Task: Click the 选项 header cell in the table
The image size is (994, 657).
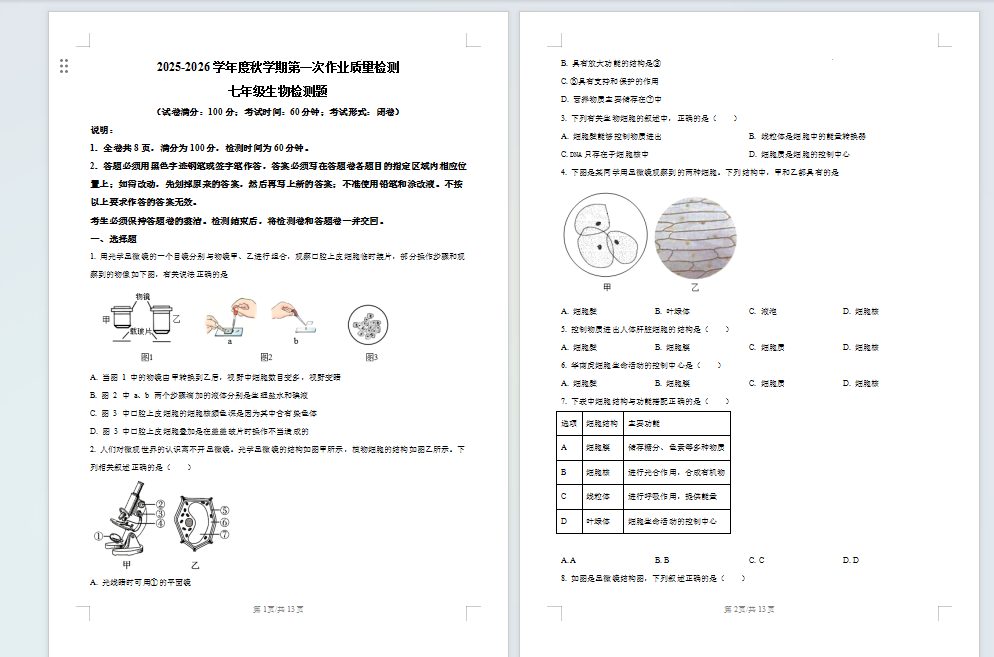Action: pos(569,423)
